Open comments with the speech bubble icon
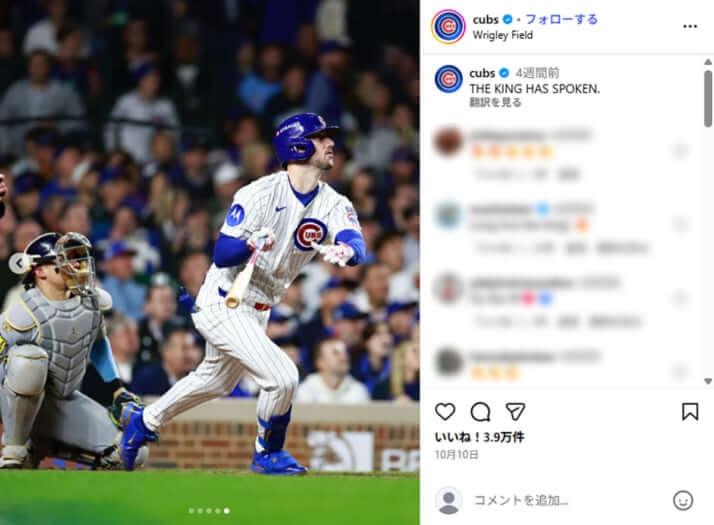Viewport: 714px width, 525px height. [480, 412]
